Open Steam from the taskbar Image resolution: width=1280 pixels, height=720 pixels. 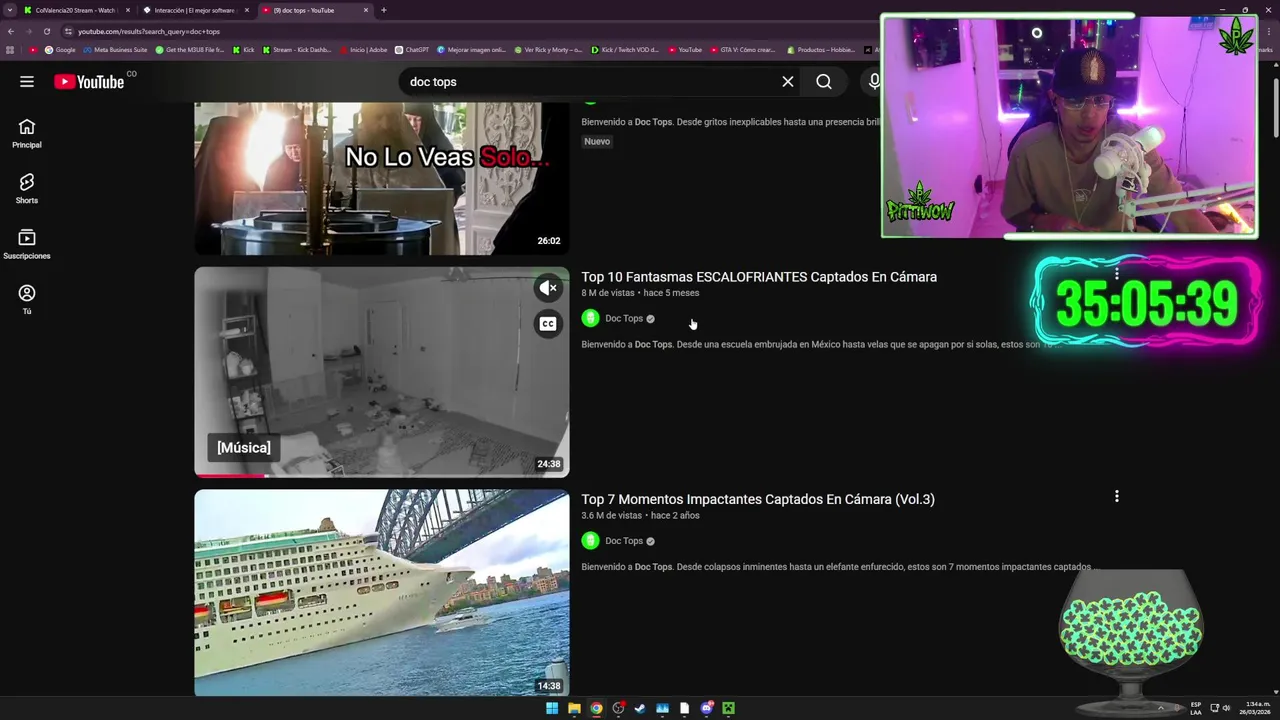[640, 708]
